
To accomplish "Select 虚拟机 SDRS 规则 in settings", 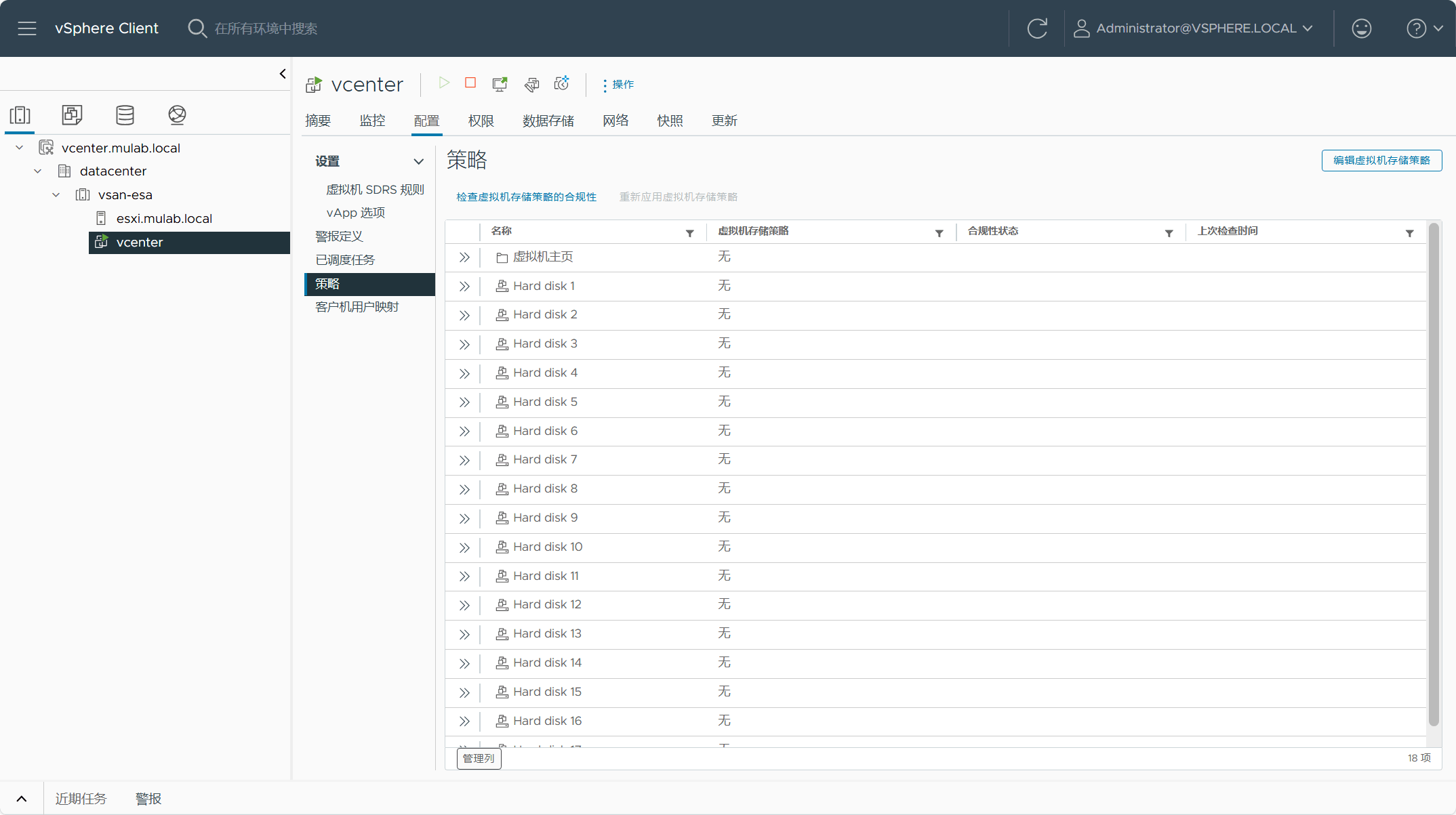I will pyautogui.click(x=375, y=190).
